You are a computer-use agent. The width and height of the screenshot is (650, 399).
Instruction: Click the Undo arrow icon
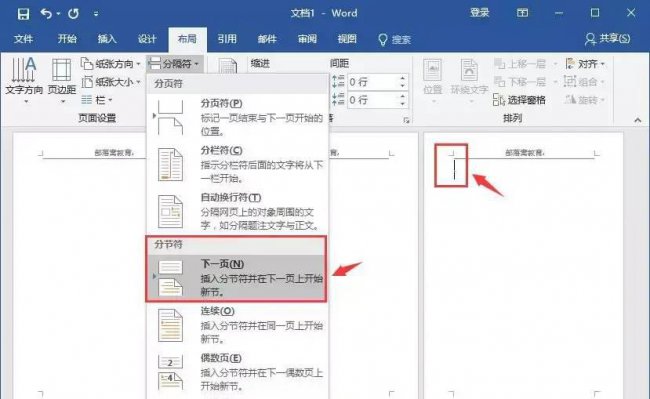[46, 14]
